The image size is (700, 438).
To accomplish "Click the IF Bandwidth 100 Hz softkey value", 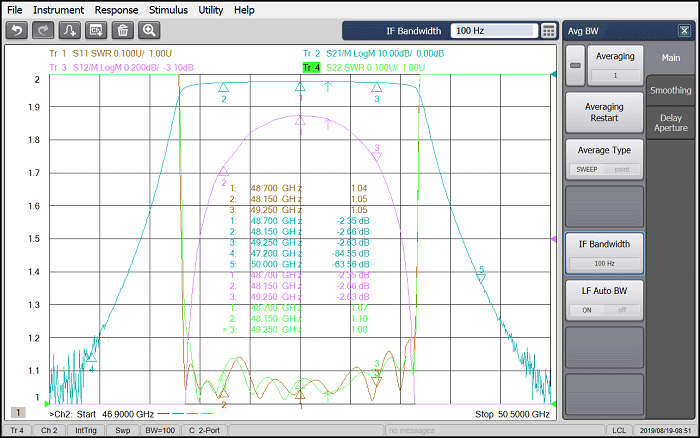I will (604, 263).
